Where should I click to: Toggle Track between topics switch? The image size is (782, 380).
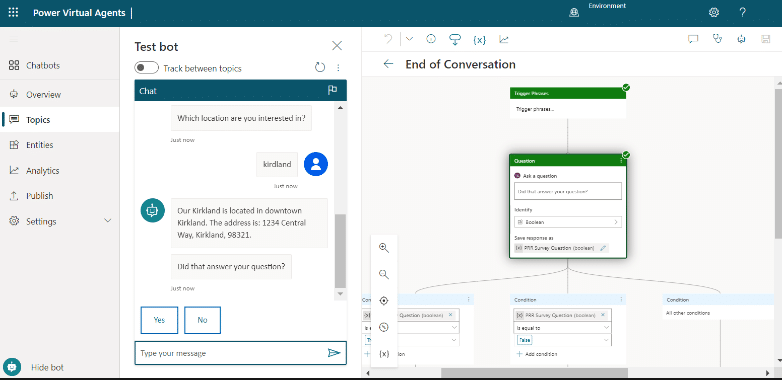click(146, 68)
